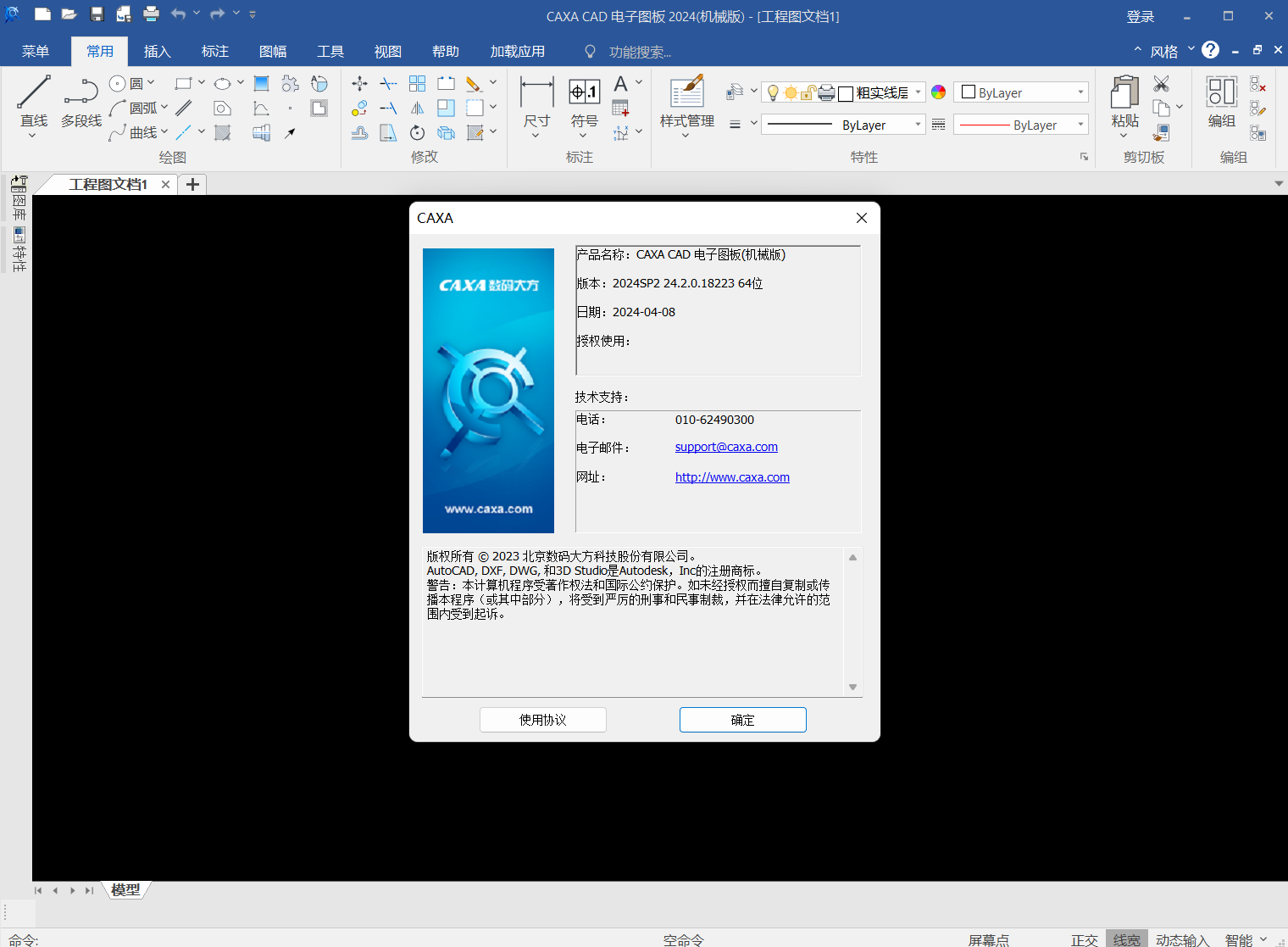This screenshot has height=947, width=1288.
Task: Click the 编组 group icon
Action: click(1221, 93)
